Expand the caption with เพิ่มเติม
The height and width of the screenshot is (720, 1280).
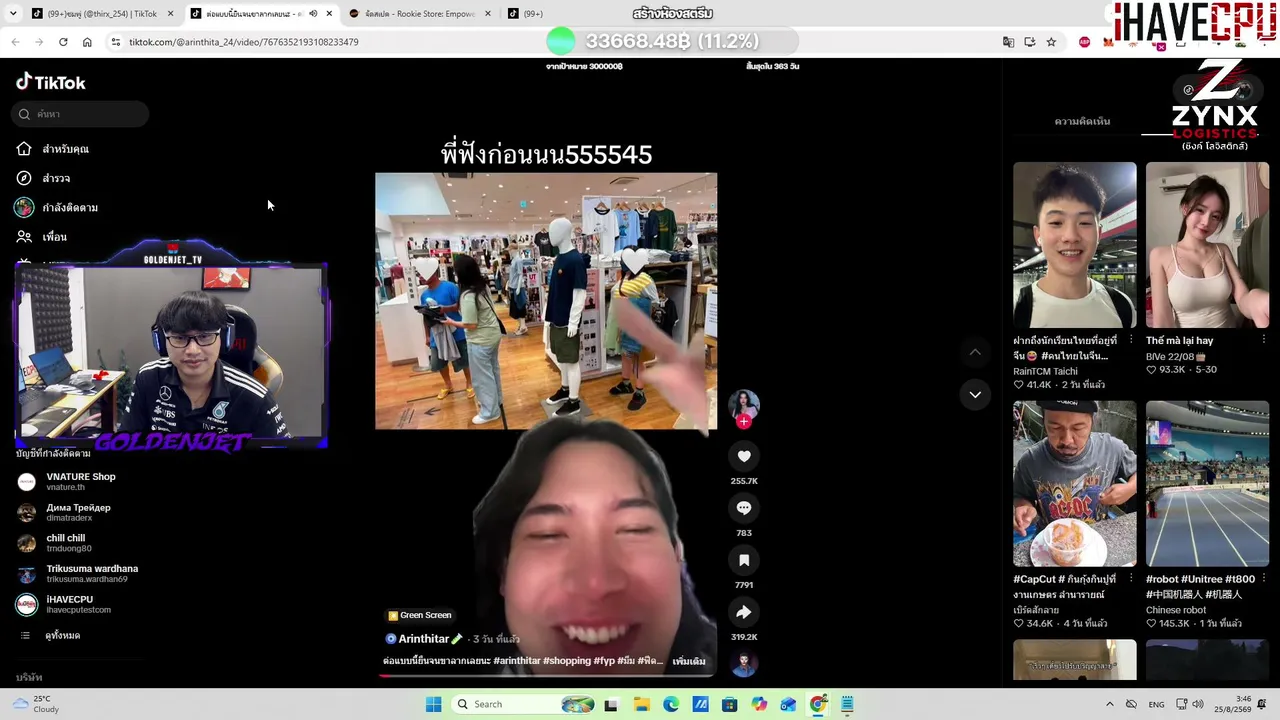point(689,661)
